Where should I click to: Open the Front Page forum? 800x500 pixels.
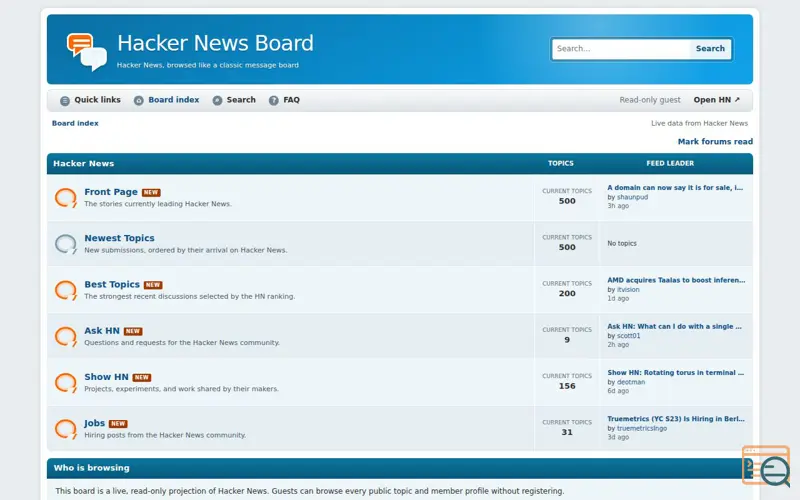[111, 192]
